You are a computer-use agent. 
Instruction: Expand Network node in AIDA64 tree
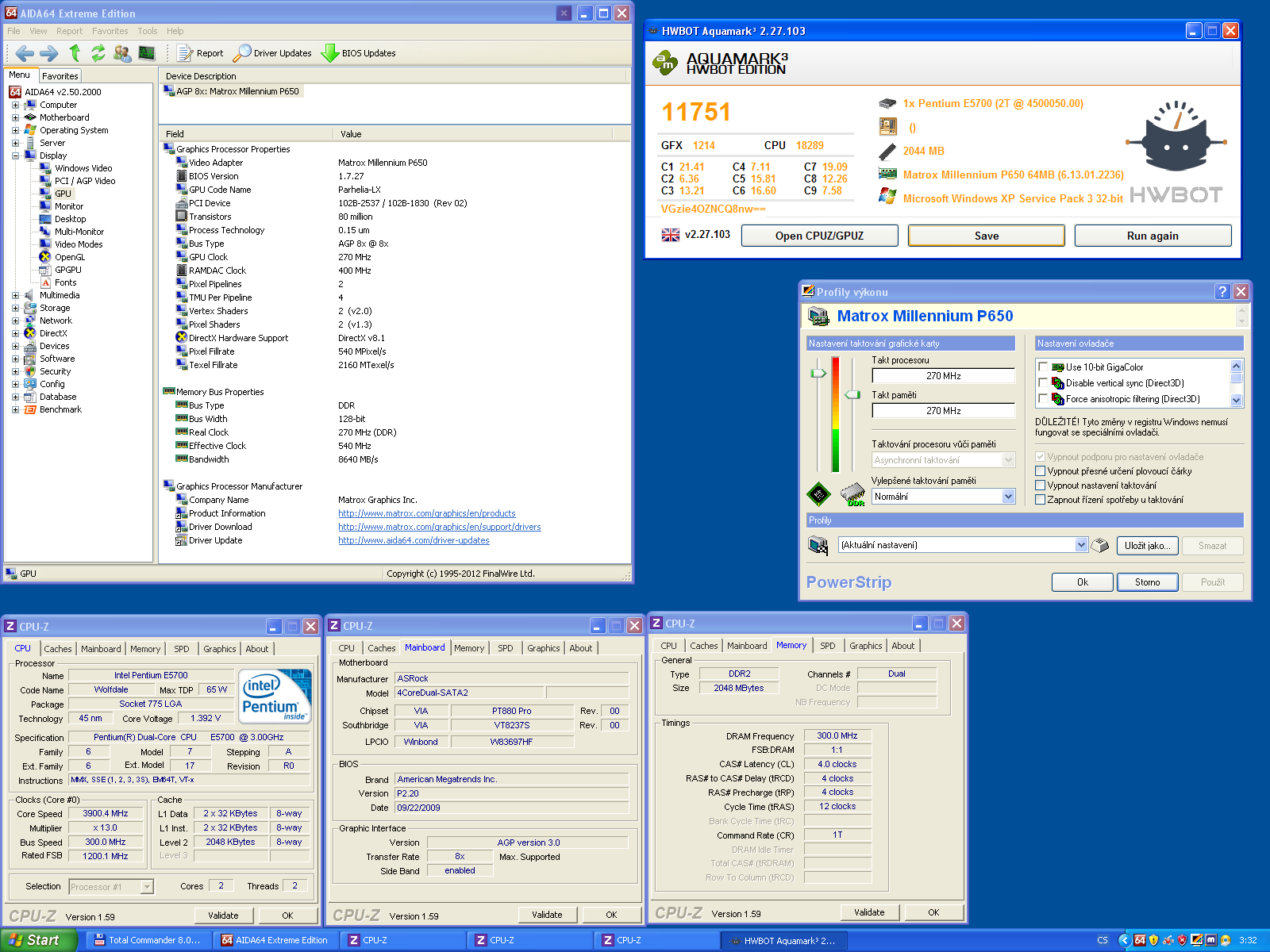pyautogui.click(x=15, y=321)
